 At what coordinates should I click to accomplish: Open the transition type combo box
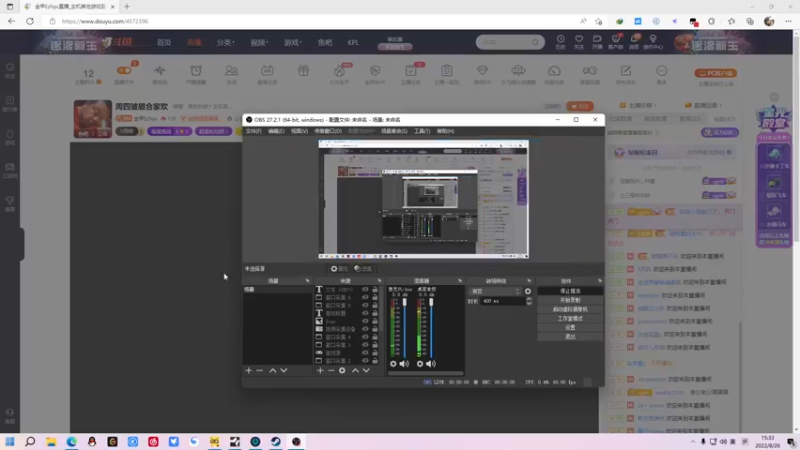click(495, 291)
